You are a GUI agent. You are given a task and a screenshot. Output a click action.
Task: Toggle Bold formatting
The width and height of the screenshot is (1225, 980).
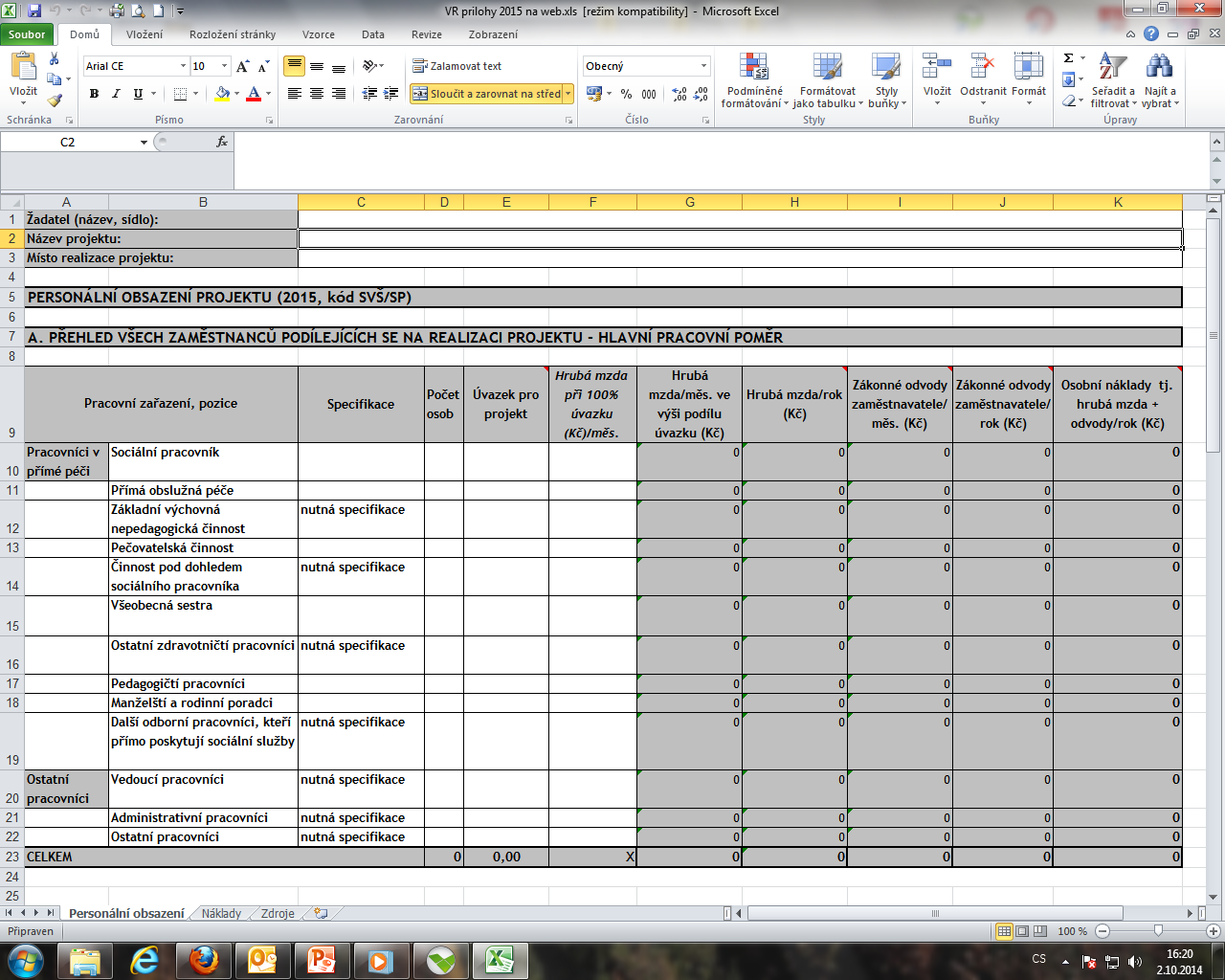(x=94, y=94)
